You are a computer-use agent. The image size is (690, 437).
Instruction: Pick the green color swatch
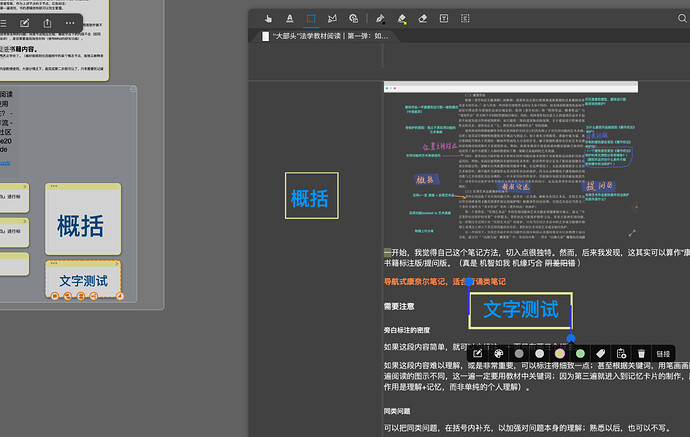(580, 353)
